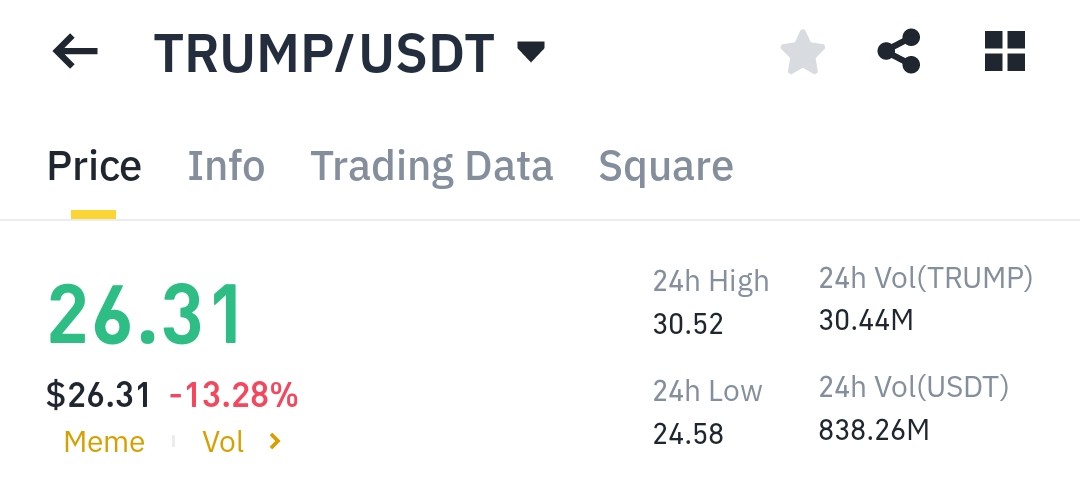1080x497 pixels.
Task: Click the Vol tag link
Action: (223, 441)
